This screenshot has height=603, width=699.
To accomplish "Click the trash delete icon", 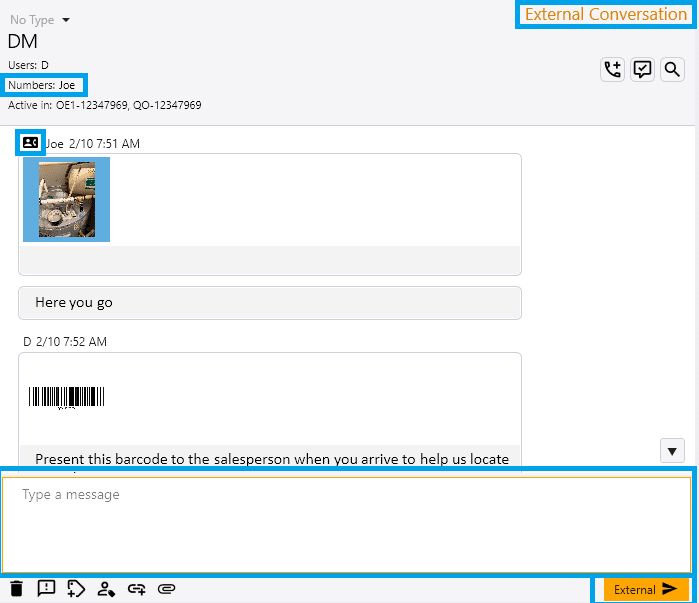I will 16,589.
